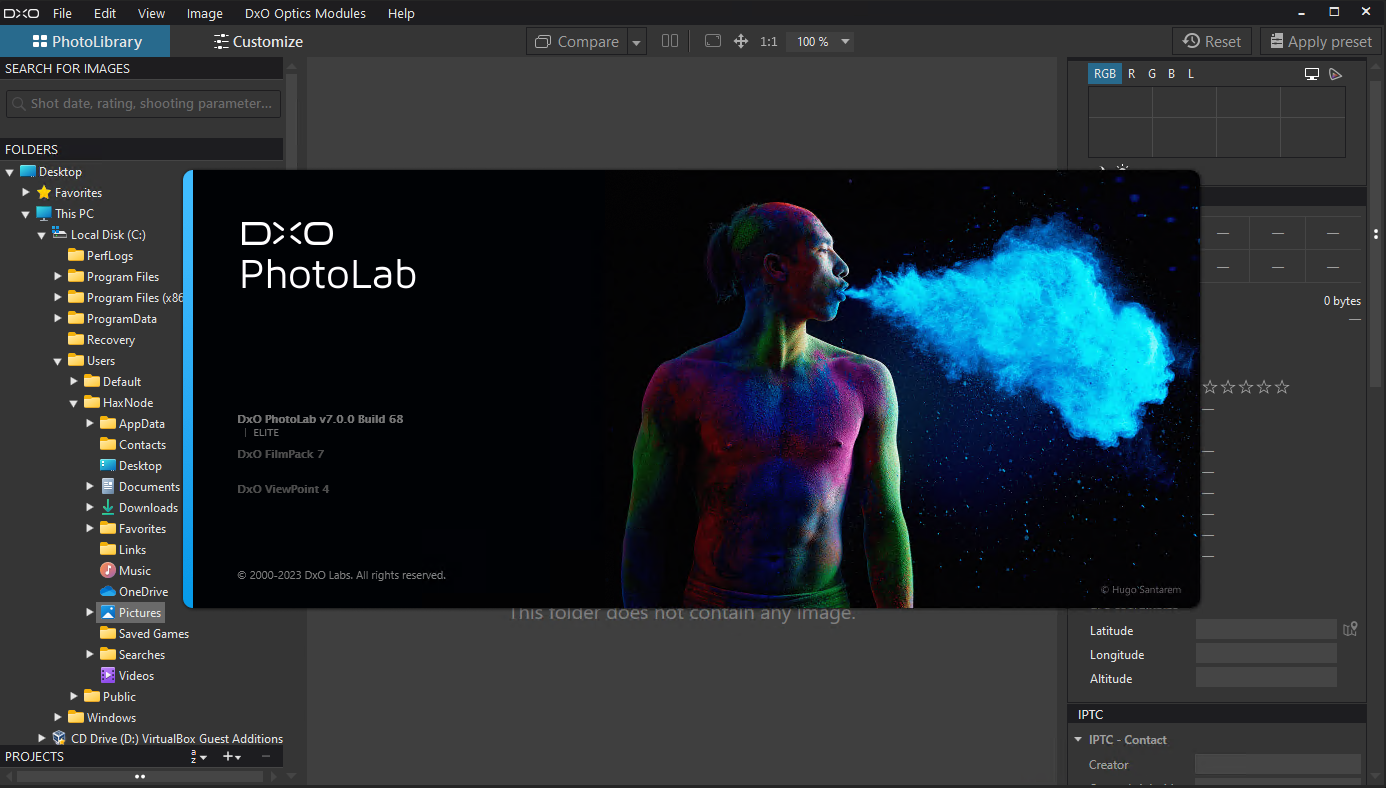Switch to side-by-side comparison view icon
The width and height of the screenshot is (1386, 788).
coord(670,41)
